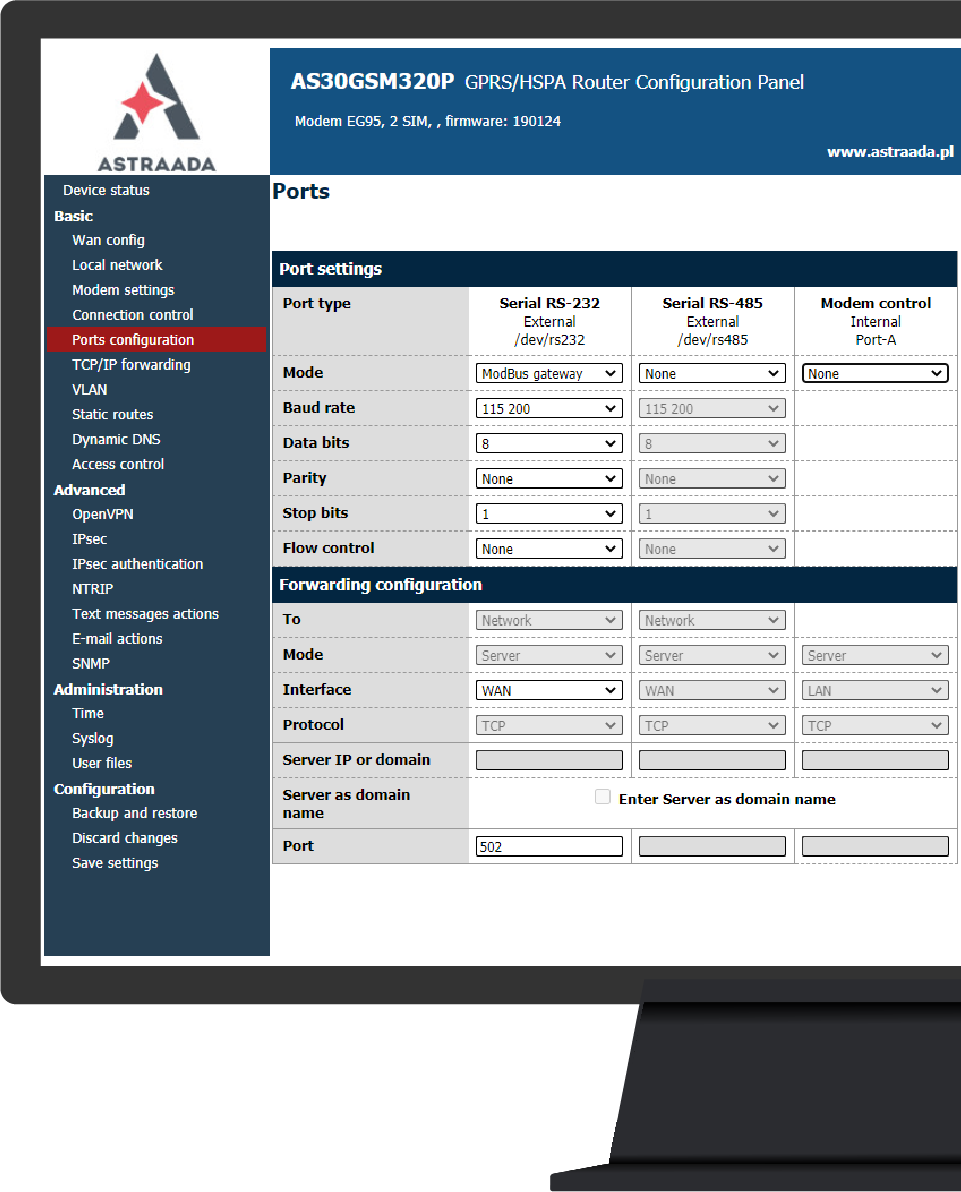Open the www.astraada.pl website link
This screenshot has width=961, height=1192.
[x=889, y=152]
